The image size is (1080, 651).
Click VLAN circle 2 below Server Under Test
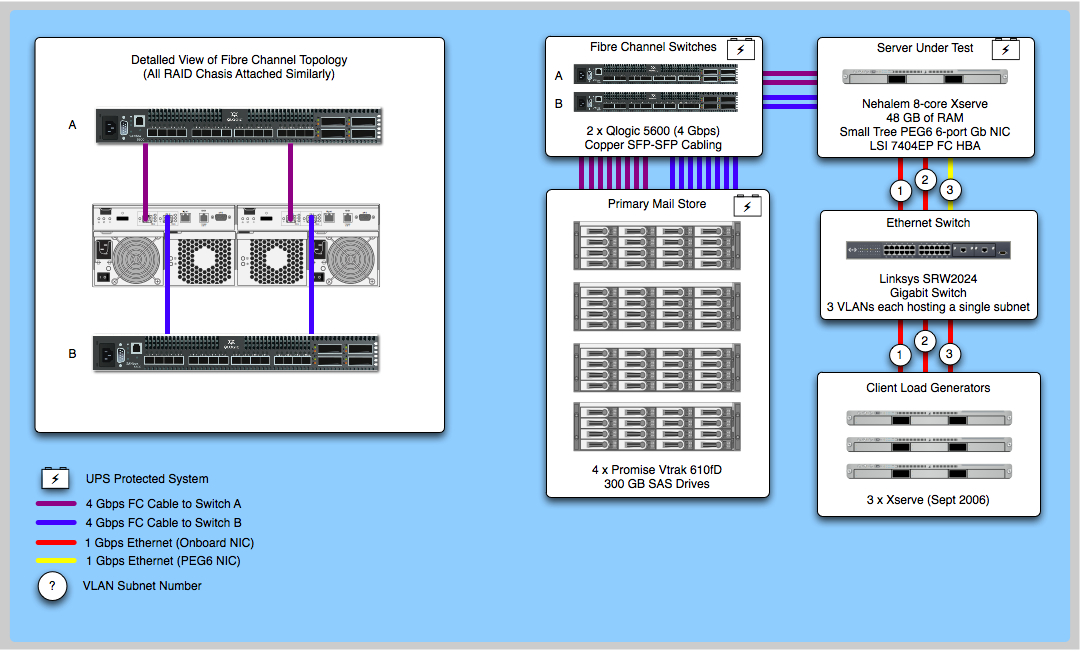point(926,180)
